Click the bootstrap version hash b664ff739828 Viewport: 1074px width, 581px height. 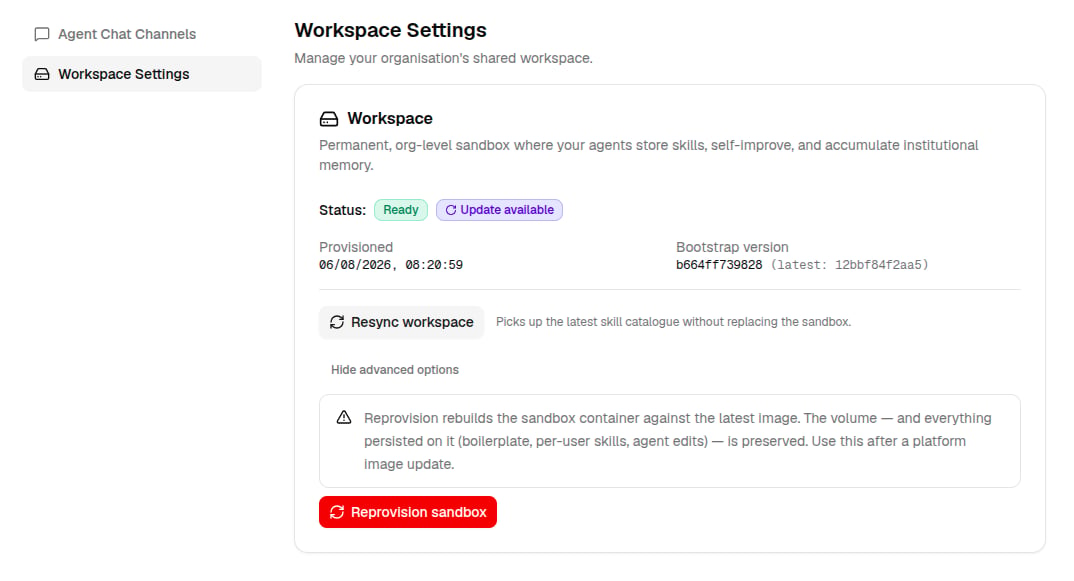(719, 265)
